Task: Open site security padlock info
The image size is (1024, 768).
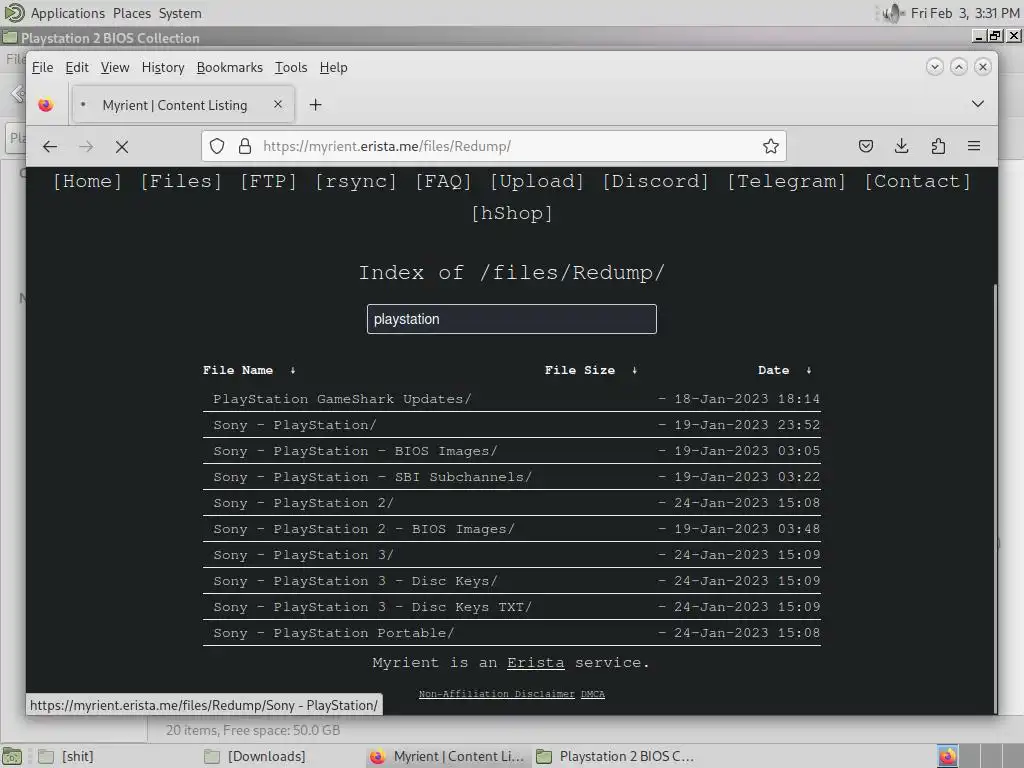Action: tap(245, 146)
